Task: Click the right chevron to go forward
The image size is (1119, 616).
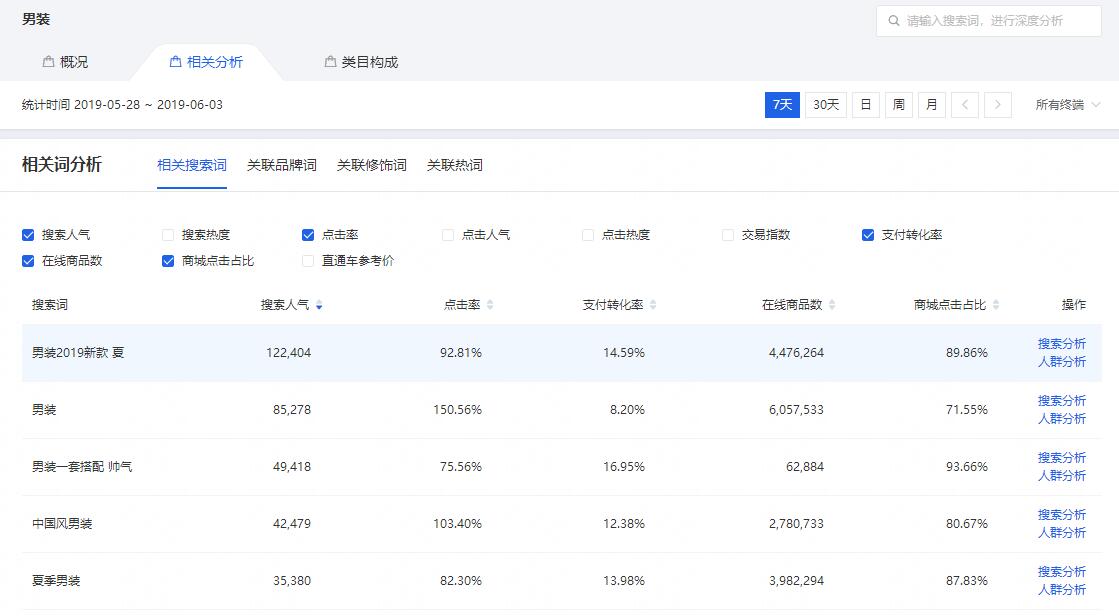Action: 997,104
